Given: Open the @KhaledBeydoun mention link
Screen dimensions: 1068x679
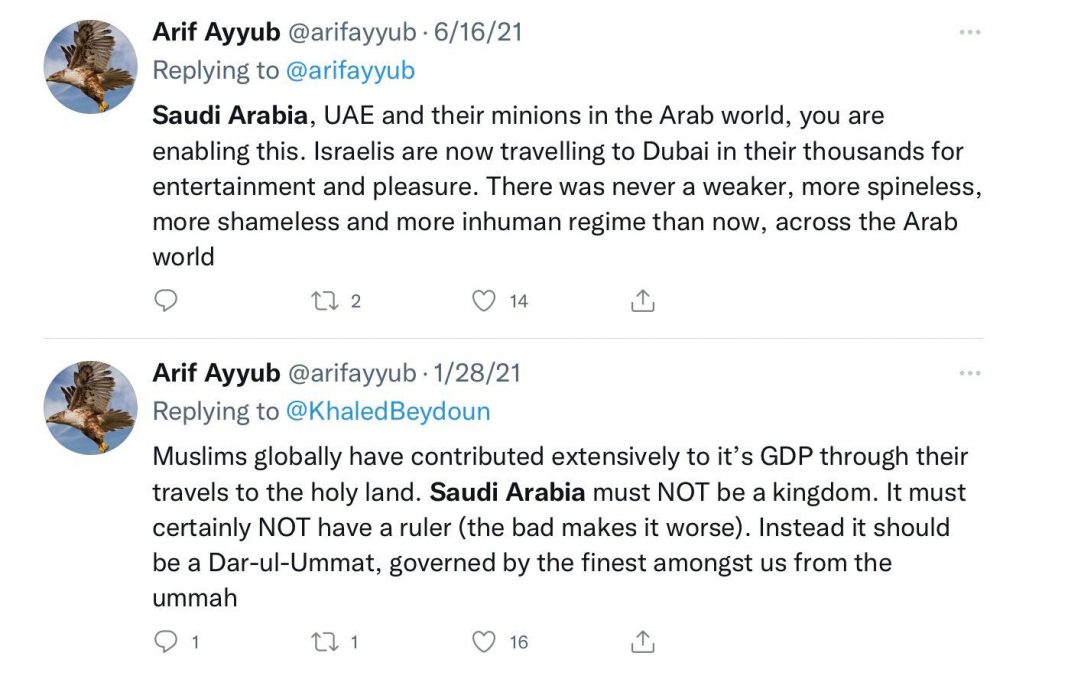Looking at the screenshot, I should [x=388, y=412].
